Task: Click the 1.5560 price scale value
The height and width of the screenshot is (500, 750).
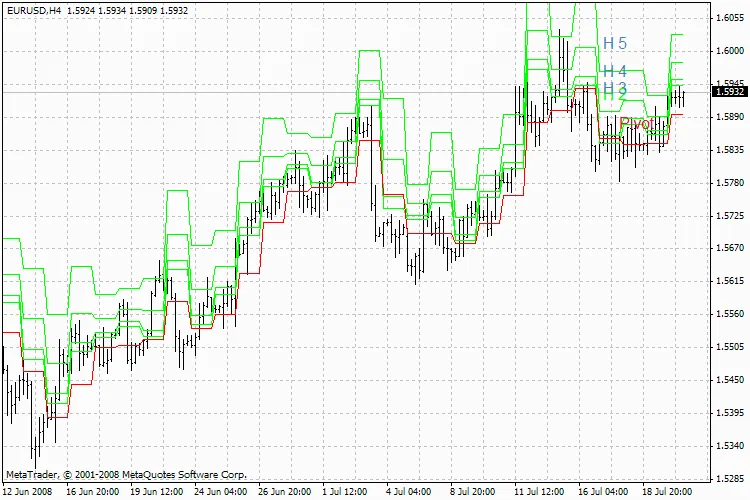Action: pos(729,314)
